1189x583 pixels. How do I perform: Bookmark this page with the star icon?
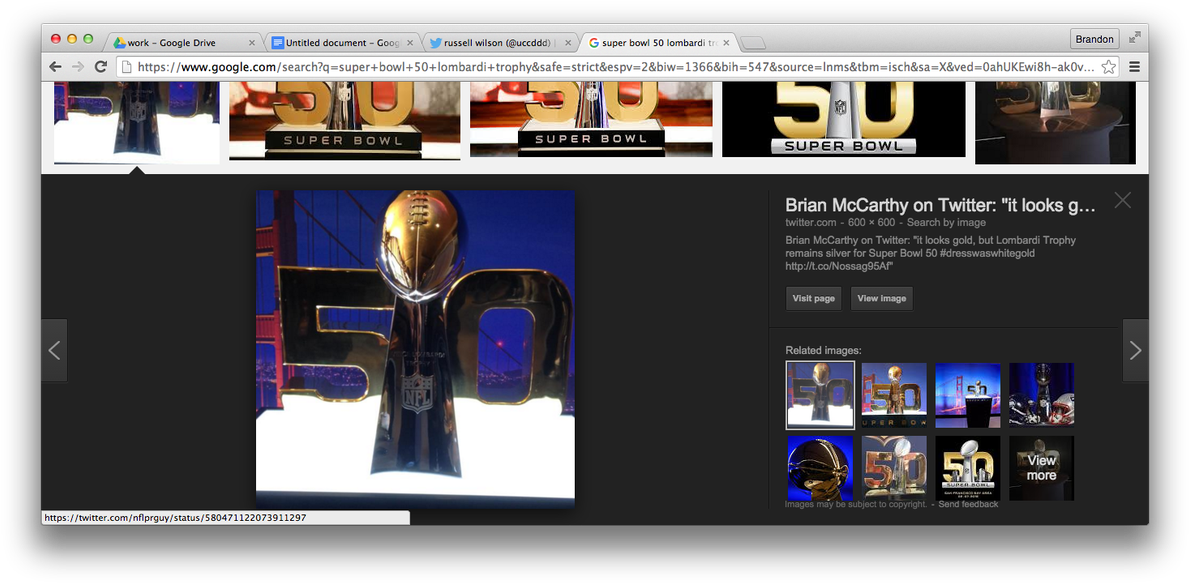1109,67
